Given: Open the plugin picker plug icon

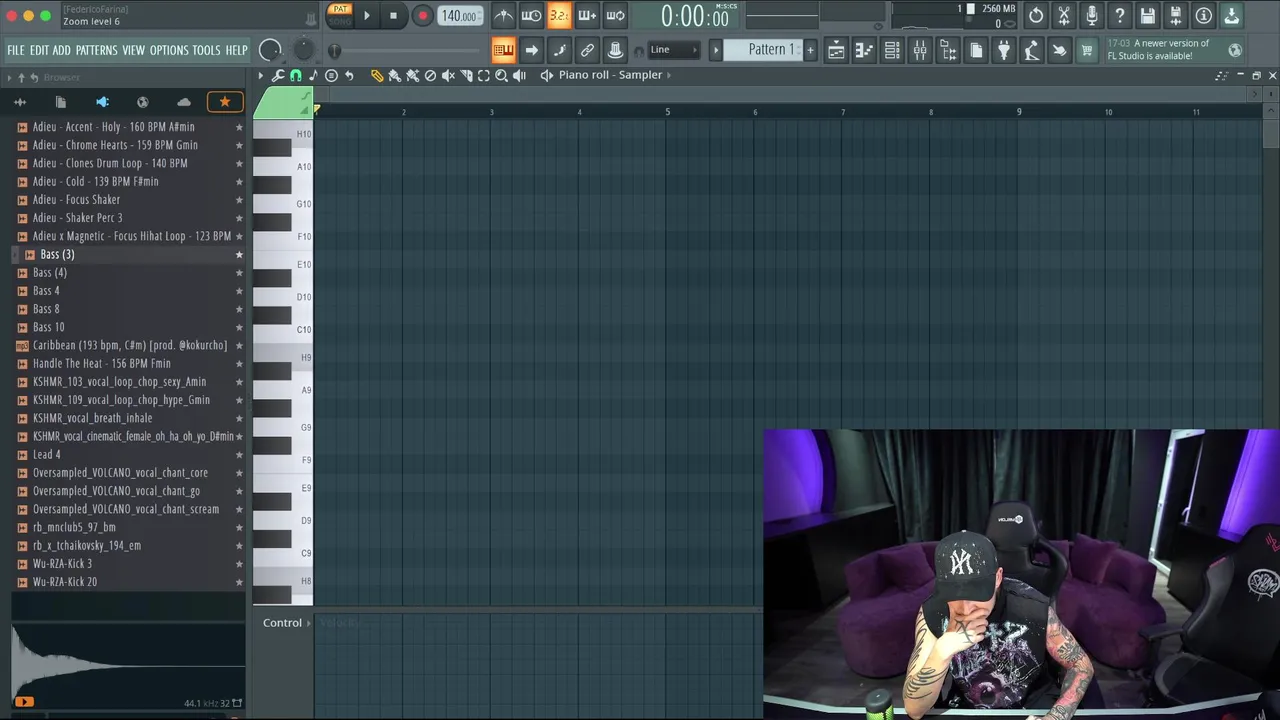Looking at the screenshot, I should click(x=1004, y=50).
